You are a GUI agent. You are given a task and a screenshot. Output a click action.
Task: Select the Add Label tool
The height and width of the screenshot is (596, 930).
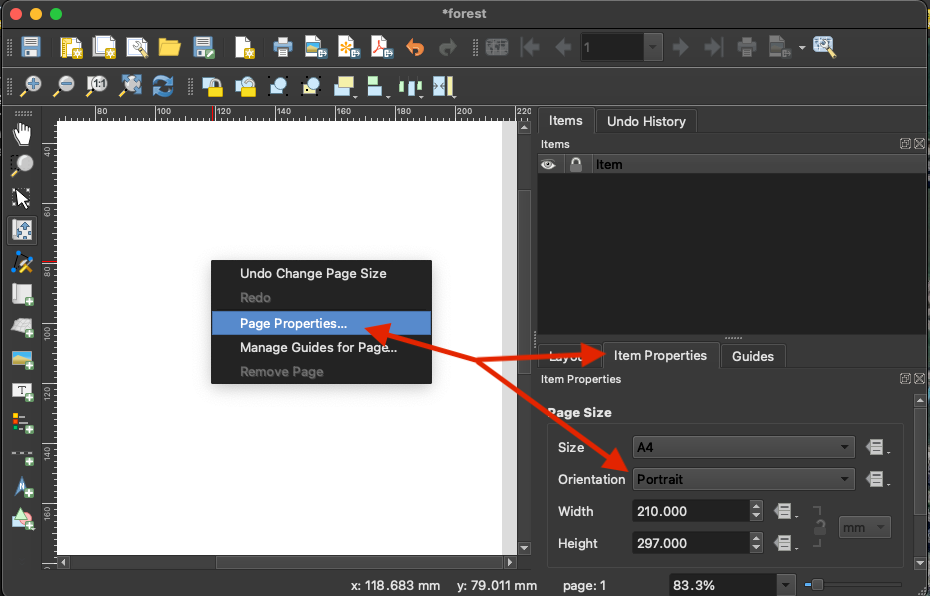[22, 390]
